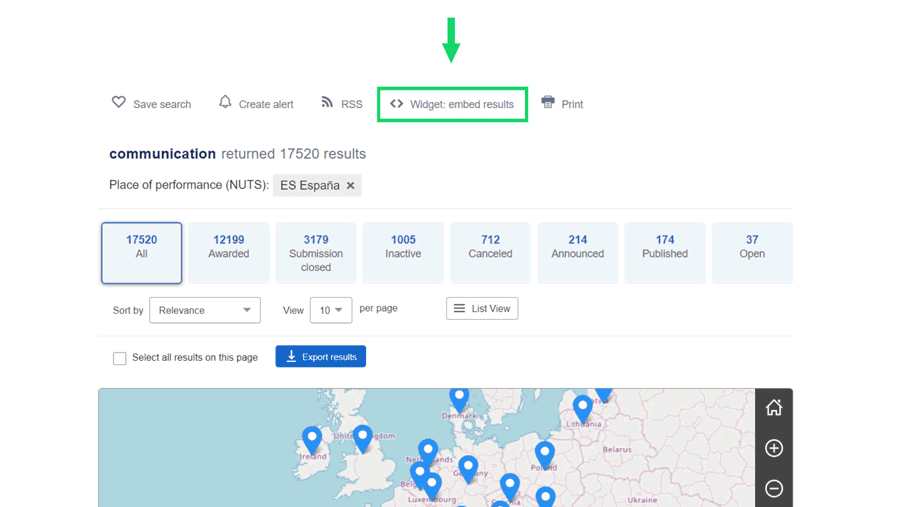Remove the ES España filter tag

(x=351, y=186)
